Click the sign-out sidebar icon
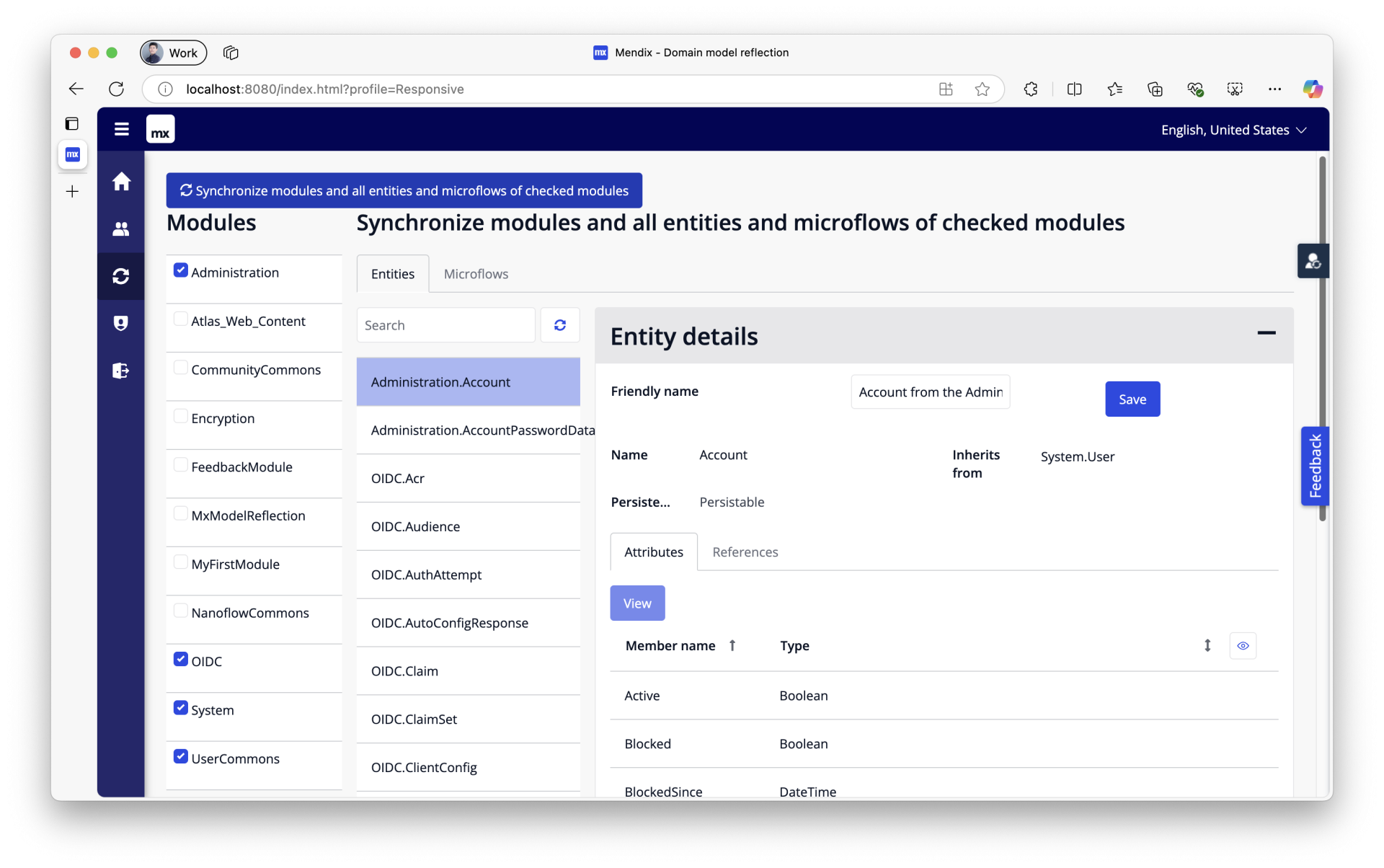 121,371
